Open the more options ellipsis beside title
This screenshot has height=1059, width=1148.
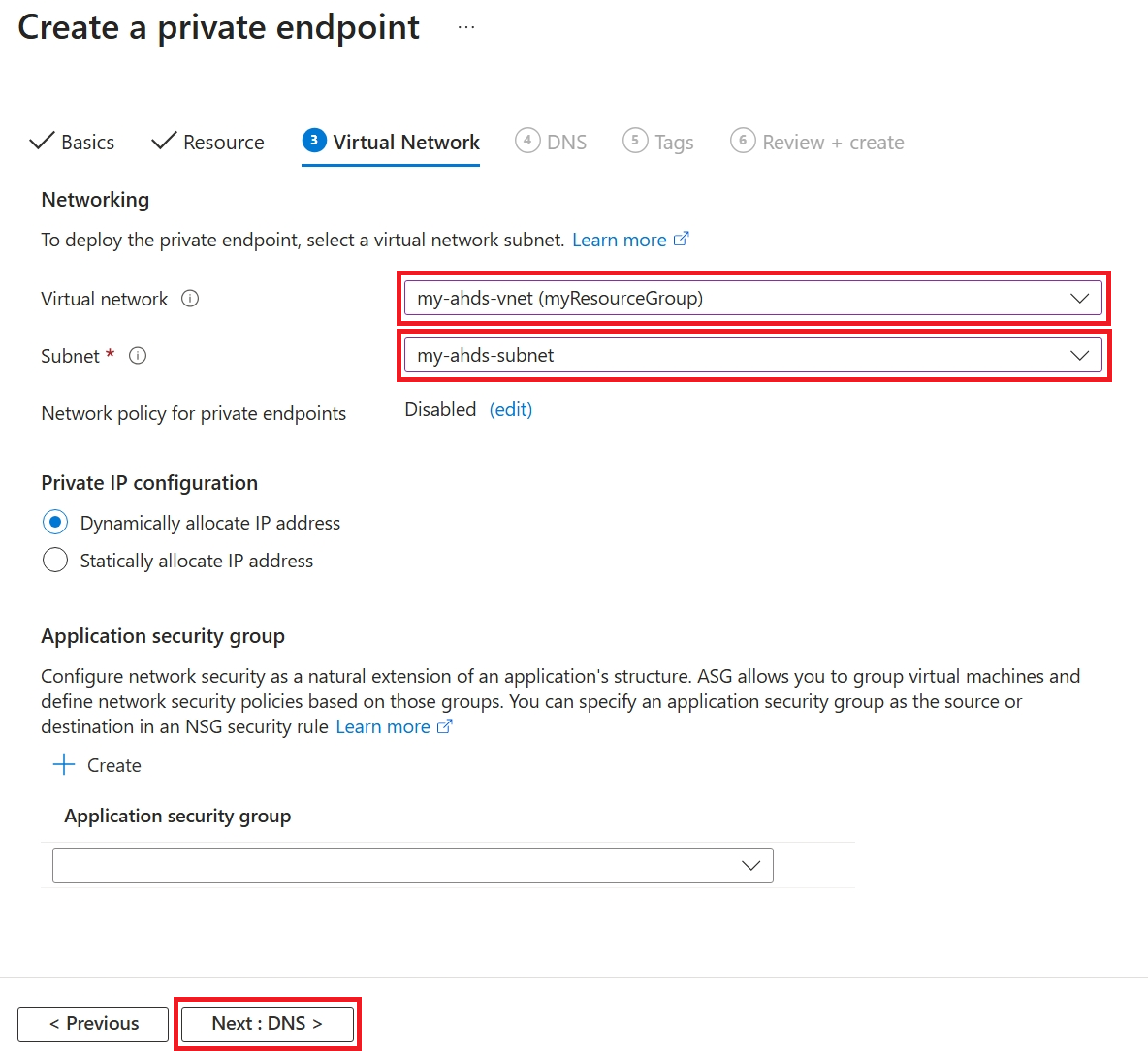point(465,28)
